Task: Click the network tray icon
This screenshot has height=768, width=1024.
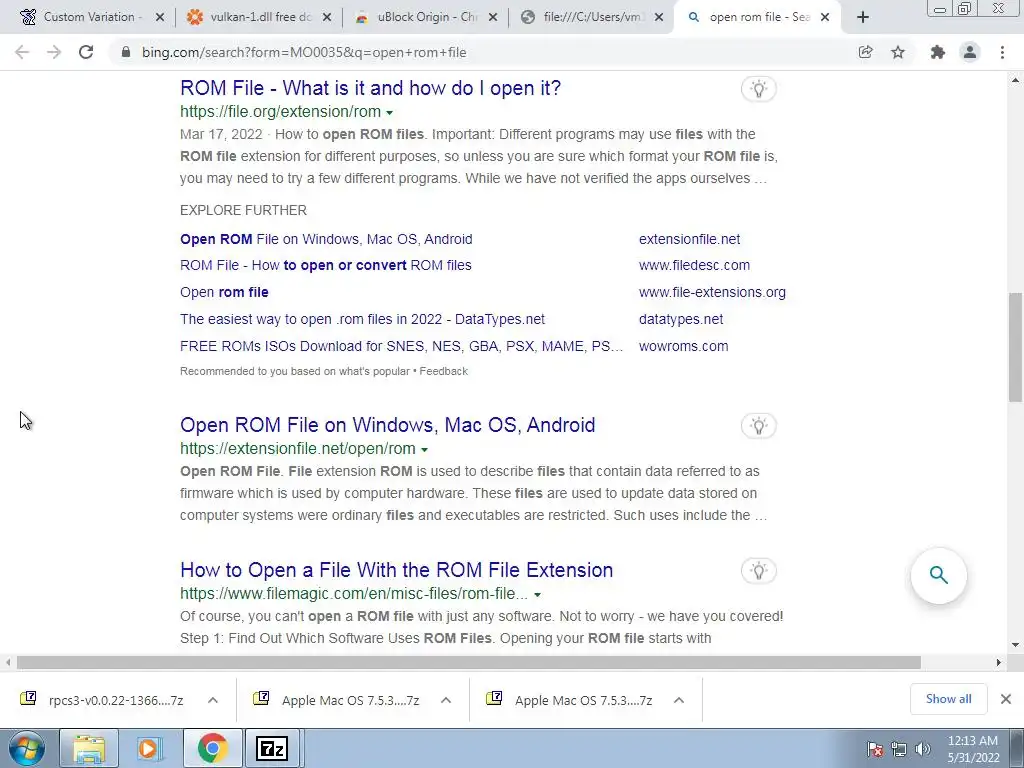Action: pyautogui.click(x=899, y=749)
